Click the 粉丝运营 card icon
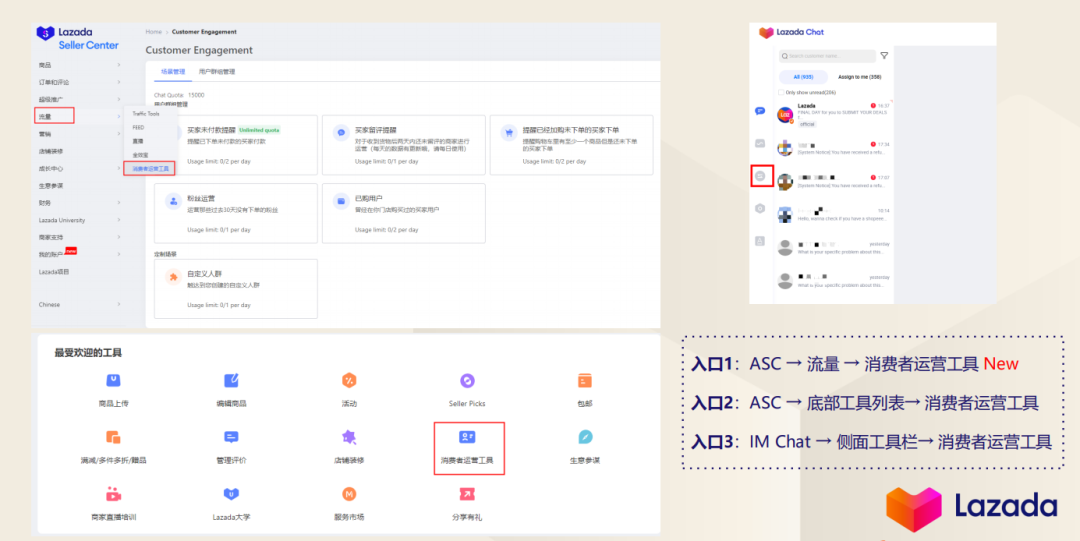The height and width of the screenshot is (541, 1080). click(x=172, y=201)
